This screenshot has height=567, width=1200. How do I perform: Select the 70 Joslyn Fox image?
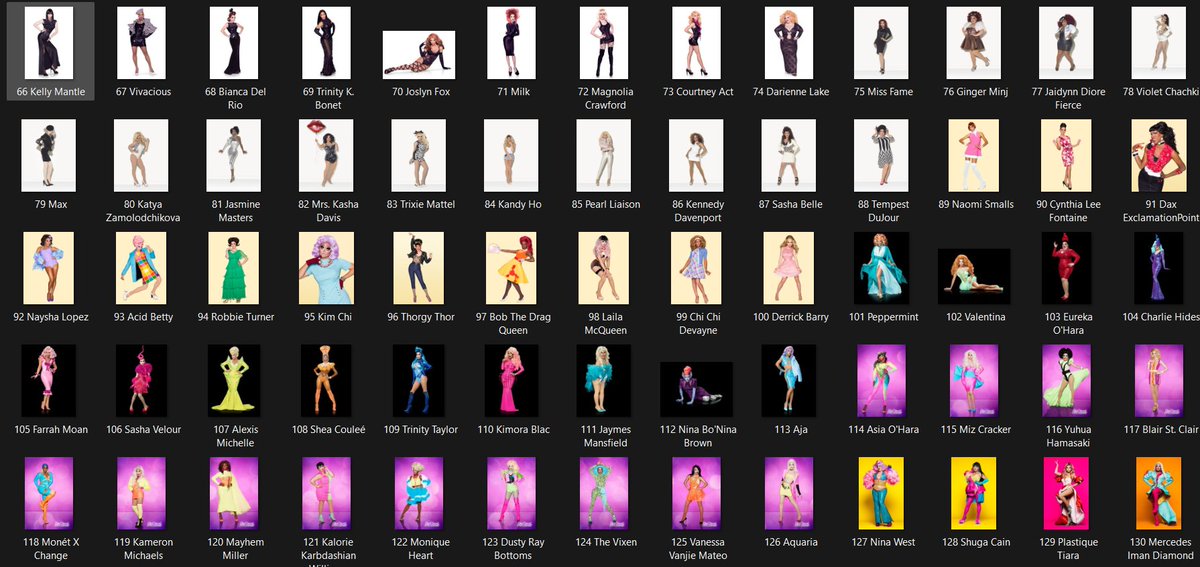419,54
